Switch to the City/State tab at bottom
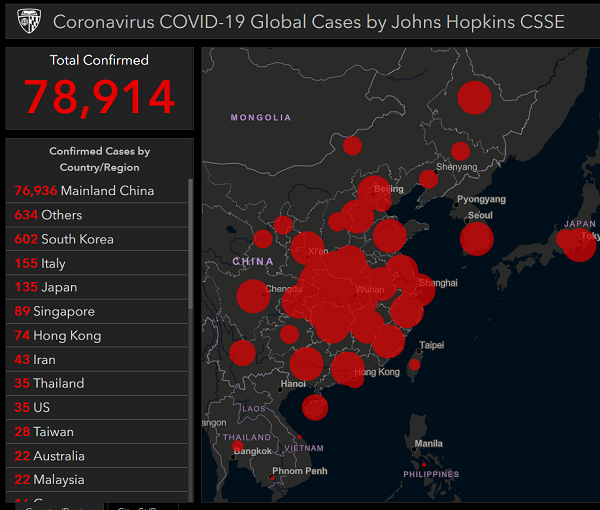Screen dimensions: 600x510 140,506
